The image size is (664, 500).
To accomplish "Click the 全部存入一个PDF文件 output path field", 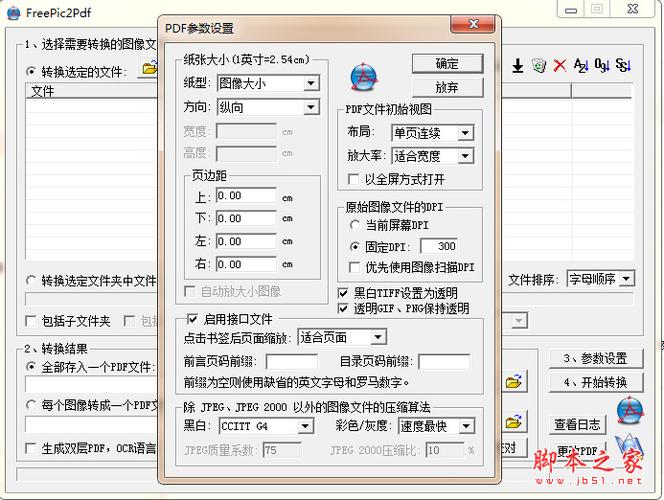I will (91, 384).
